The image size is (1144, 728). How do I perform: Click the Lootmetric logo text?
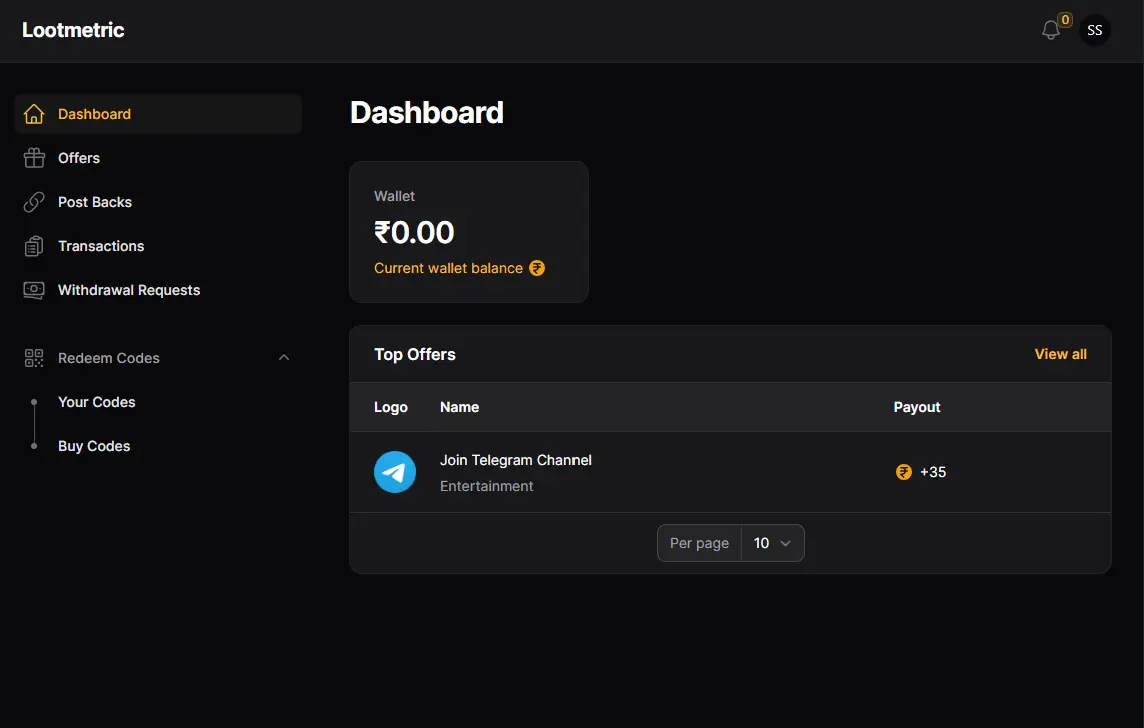pyautogui.click(x=73, y=30)
